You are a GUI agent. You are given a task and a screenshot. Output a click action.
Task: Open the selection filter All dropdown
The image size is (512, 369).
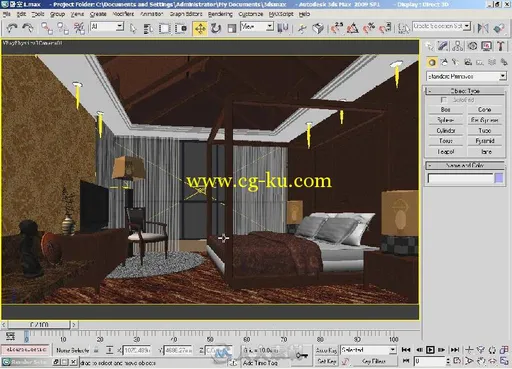pyautogui.click(x=107, y=27)
